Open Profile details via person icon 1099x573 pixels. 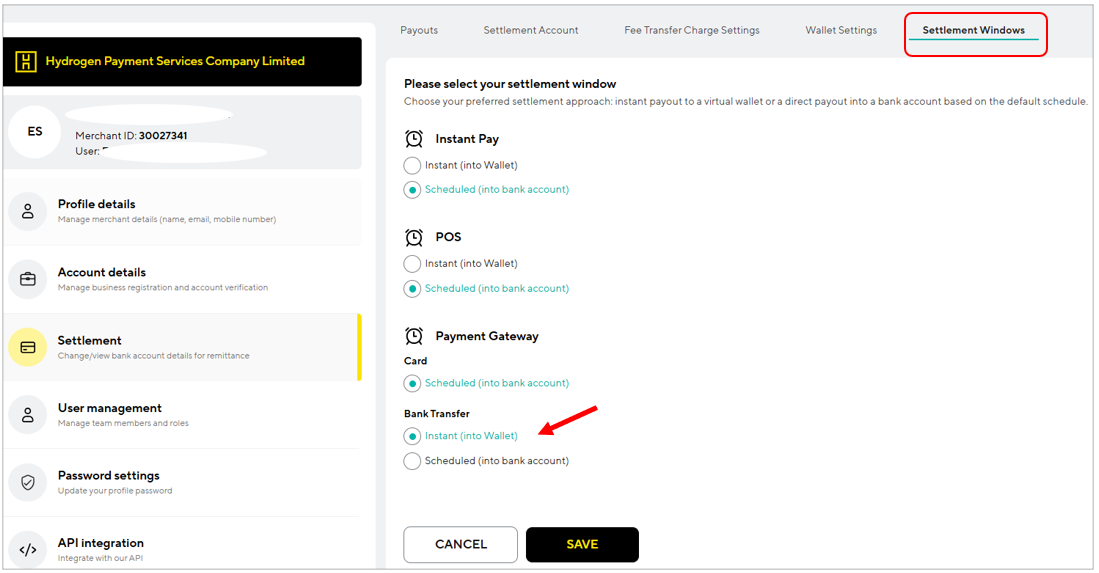click(x=28, y=211)
